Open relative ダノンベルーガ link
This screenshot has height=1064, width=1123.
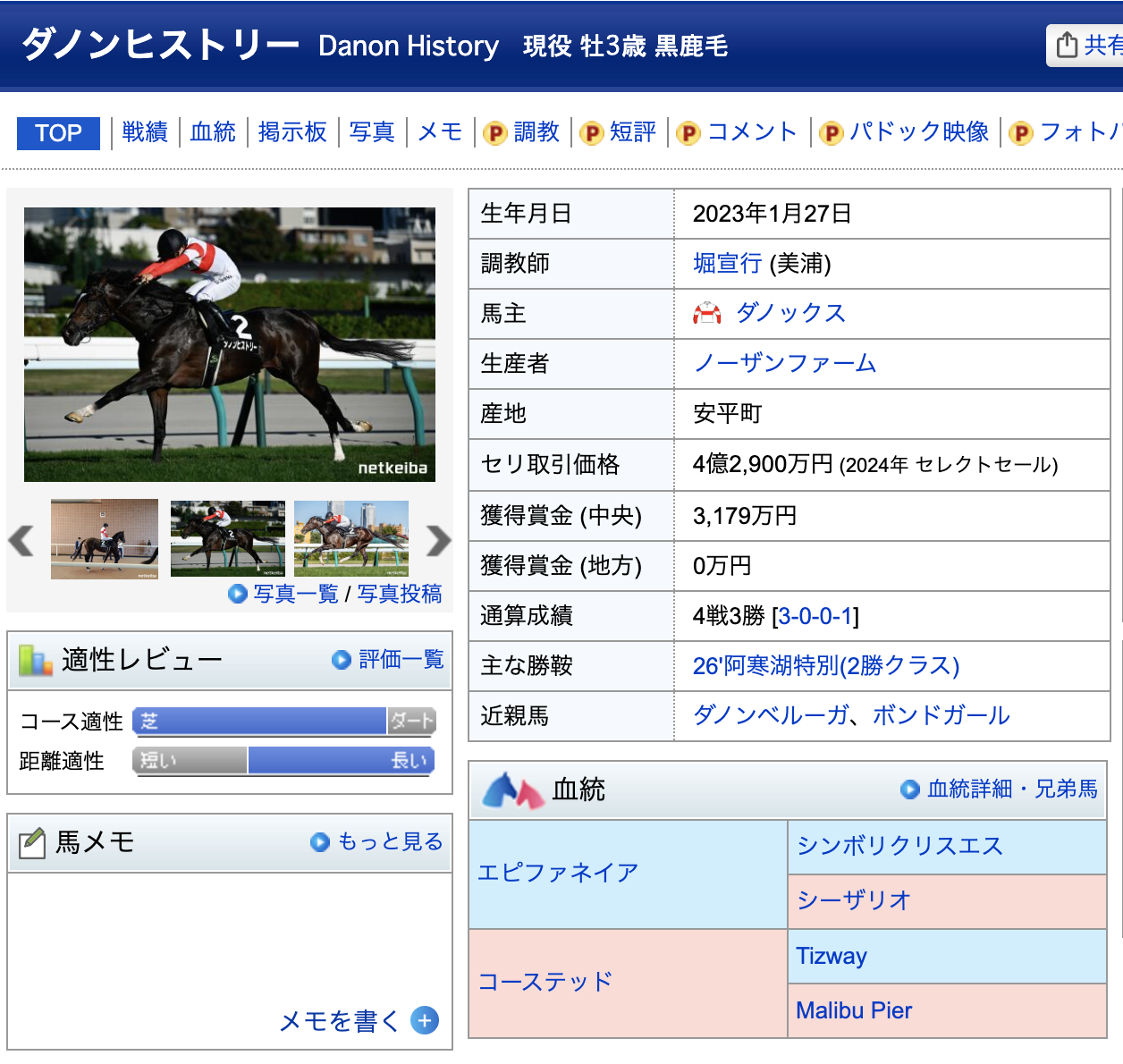pyautogui.click(x=770, y=715)
